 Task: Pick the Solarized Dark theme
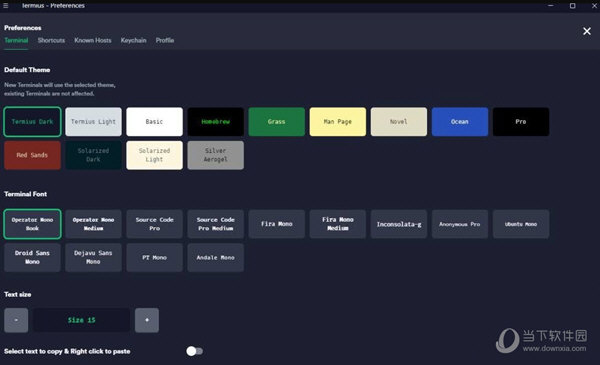click(x=93, y=155)
